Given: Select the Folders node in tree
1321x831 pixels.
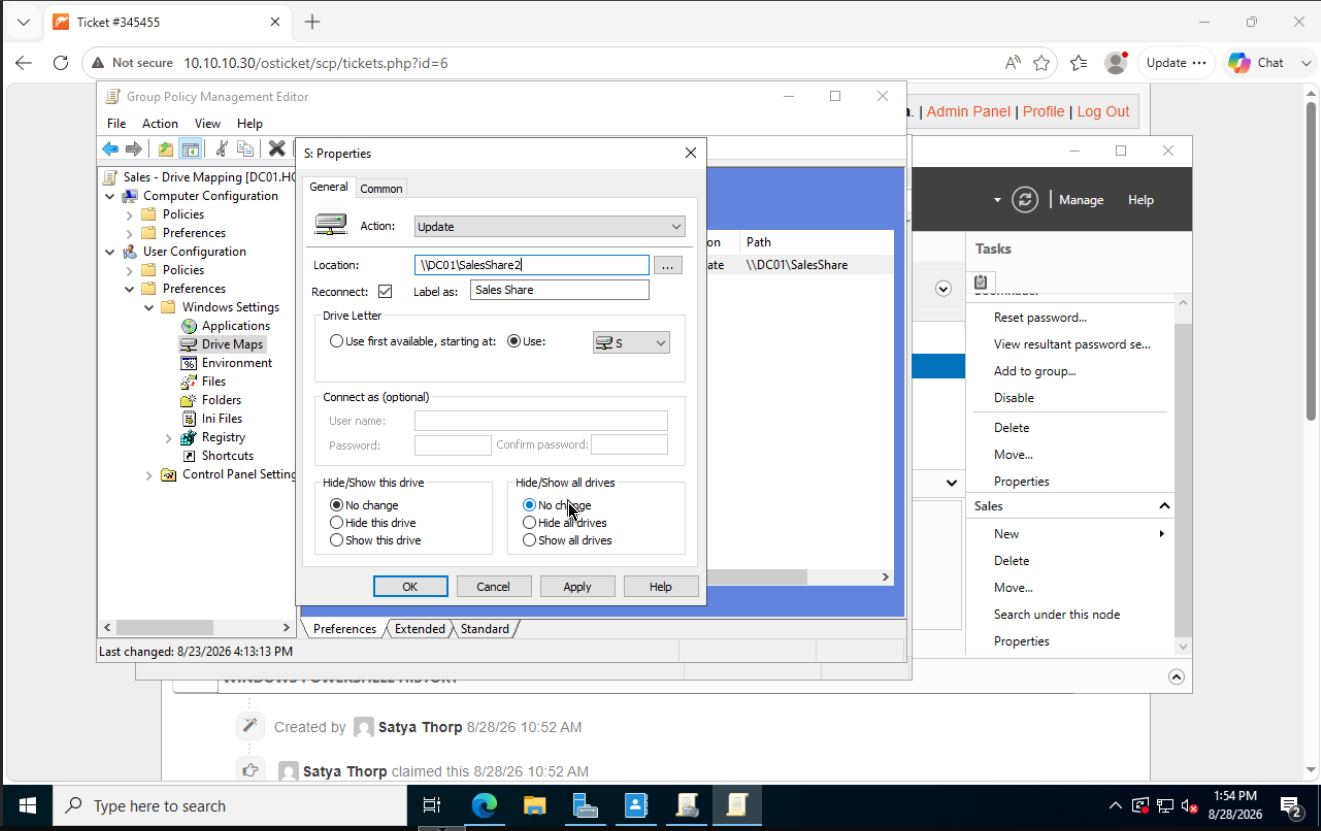Looking at the screenshot, I should (221, 400).
